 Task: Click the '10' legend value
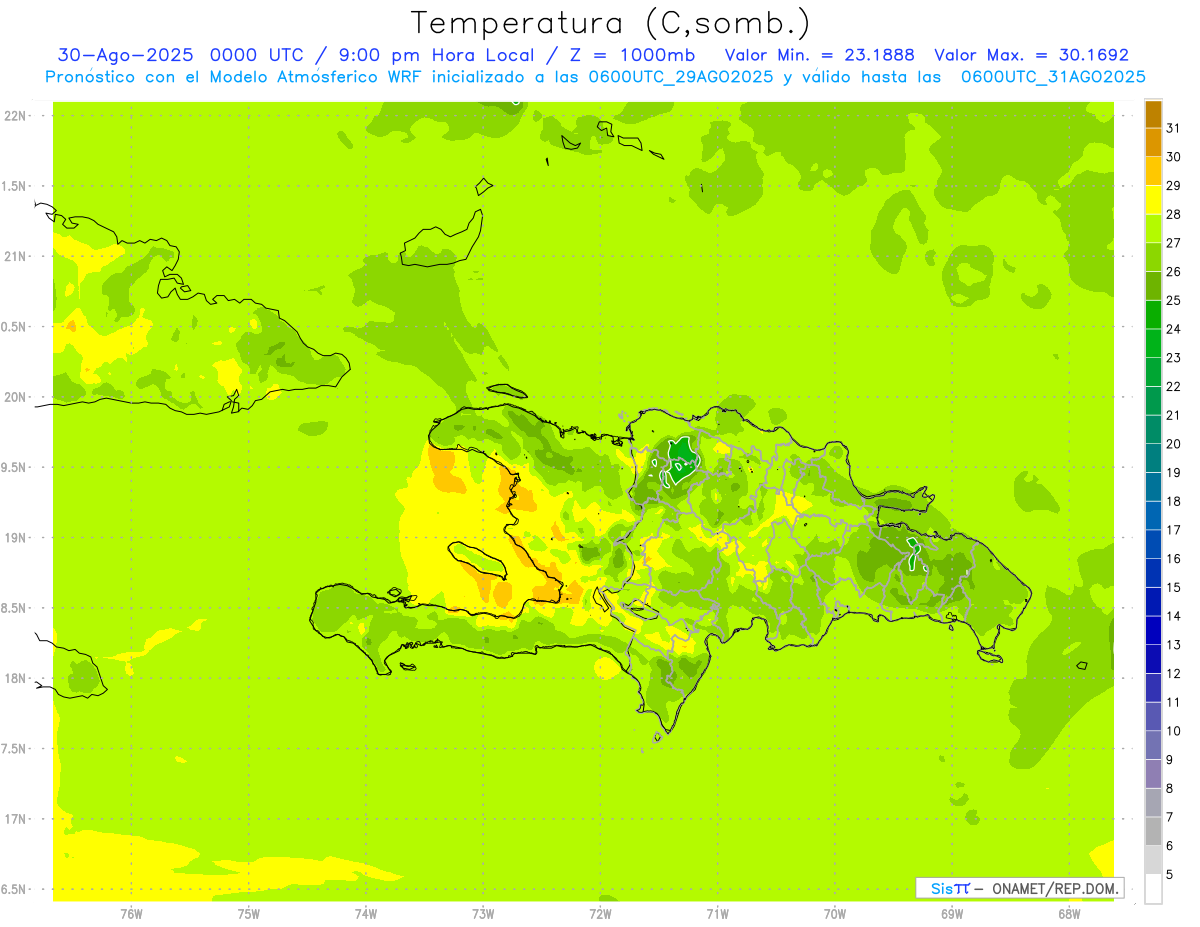[1174, 731]
